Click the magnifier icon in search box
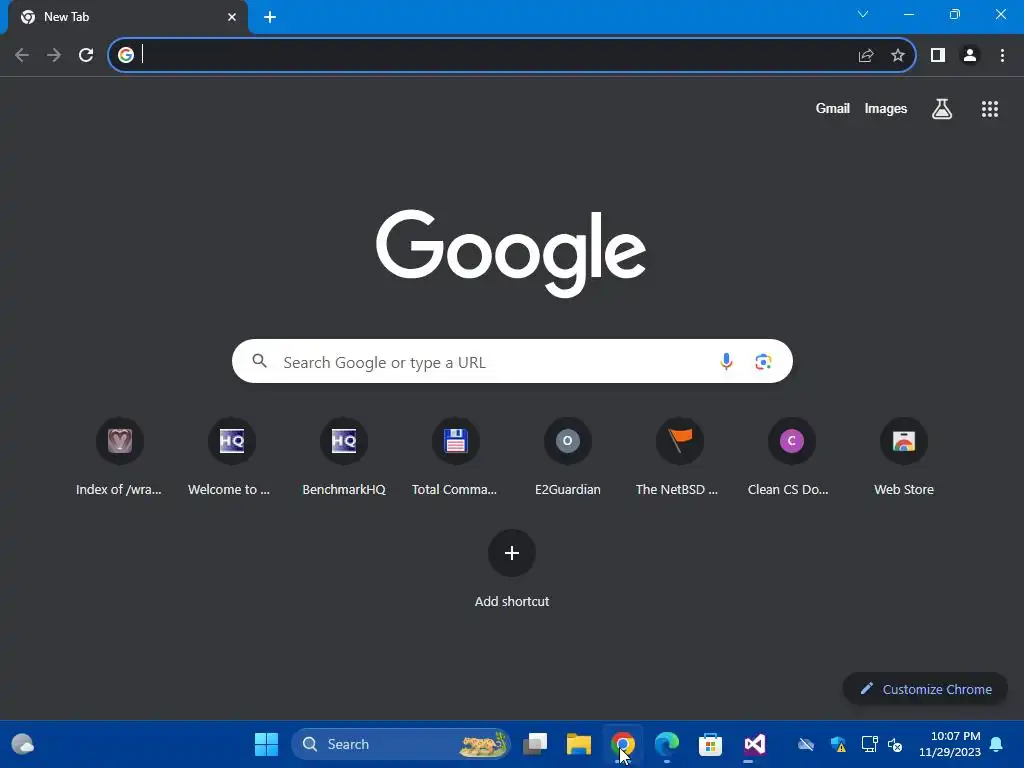The width and height of the screenshot is (1024, 768). (x=259, y=361)
